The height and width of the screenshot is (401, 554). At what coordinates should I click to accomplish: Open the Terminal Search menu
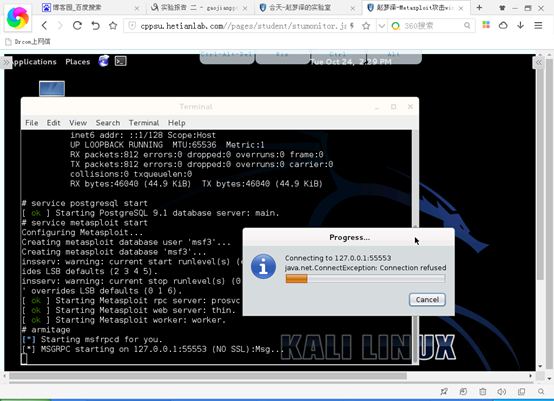pyautogui.click(x=108, y=123)
